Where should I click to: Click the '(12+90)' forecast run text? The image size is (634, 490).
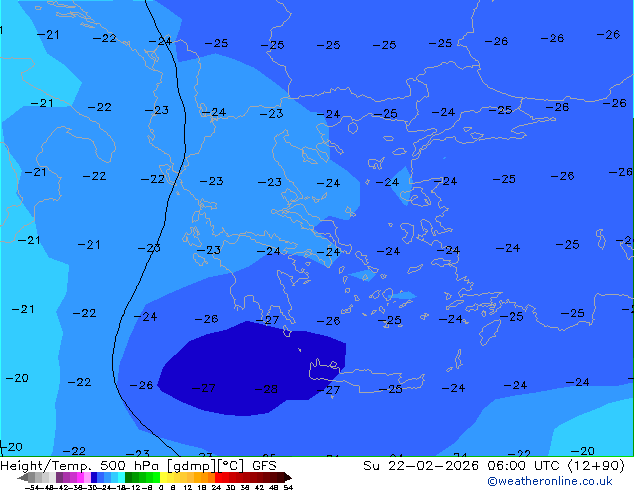596,465
